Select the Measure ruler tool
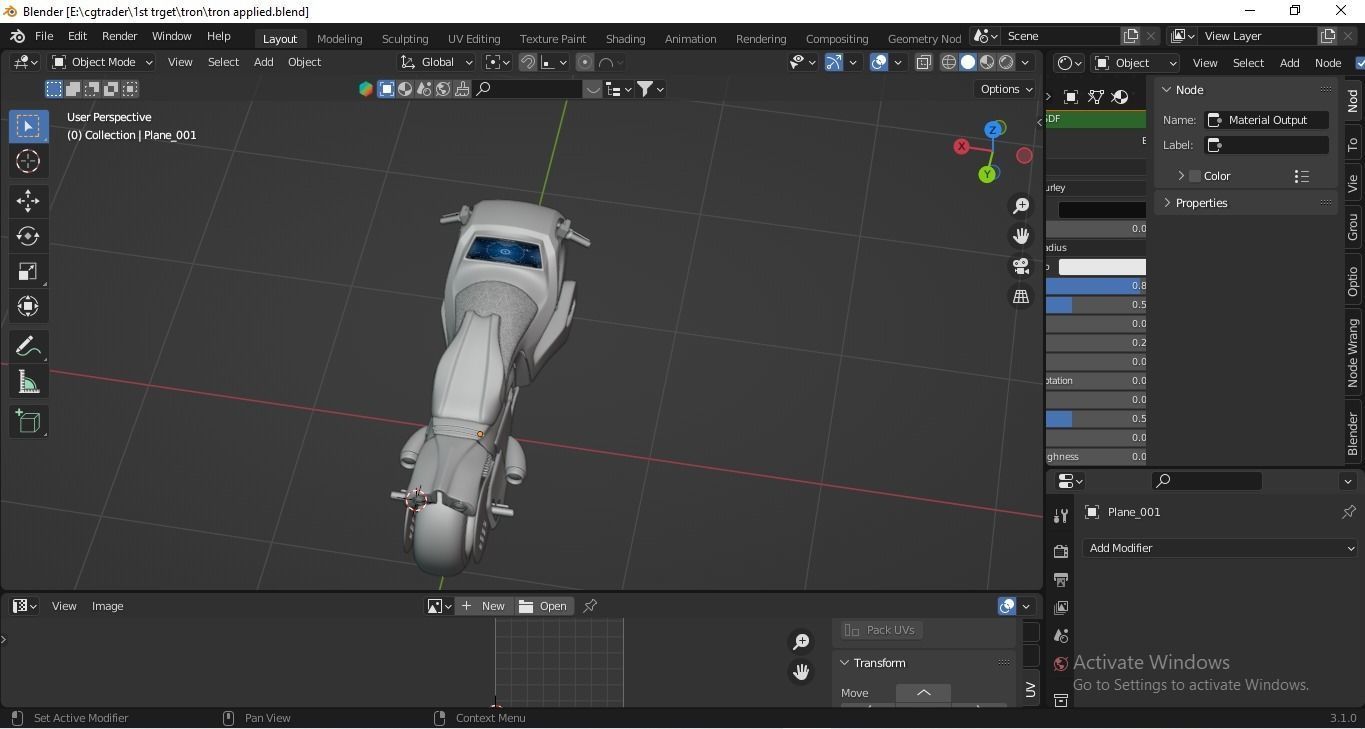The width and height of the screenshot is (1365, 729). coord(28,382)
